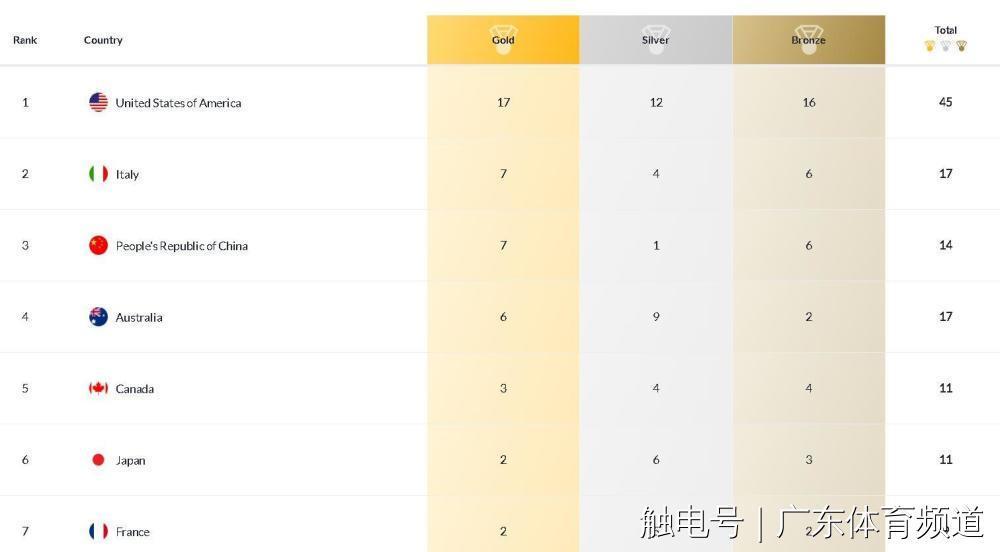1000x552 pixels.
Task: Open the People's Republic of China link
Action: pyautogui.click(x=181, y=246)
